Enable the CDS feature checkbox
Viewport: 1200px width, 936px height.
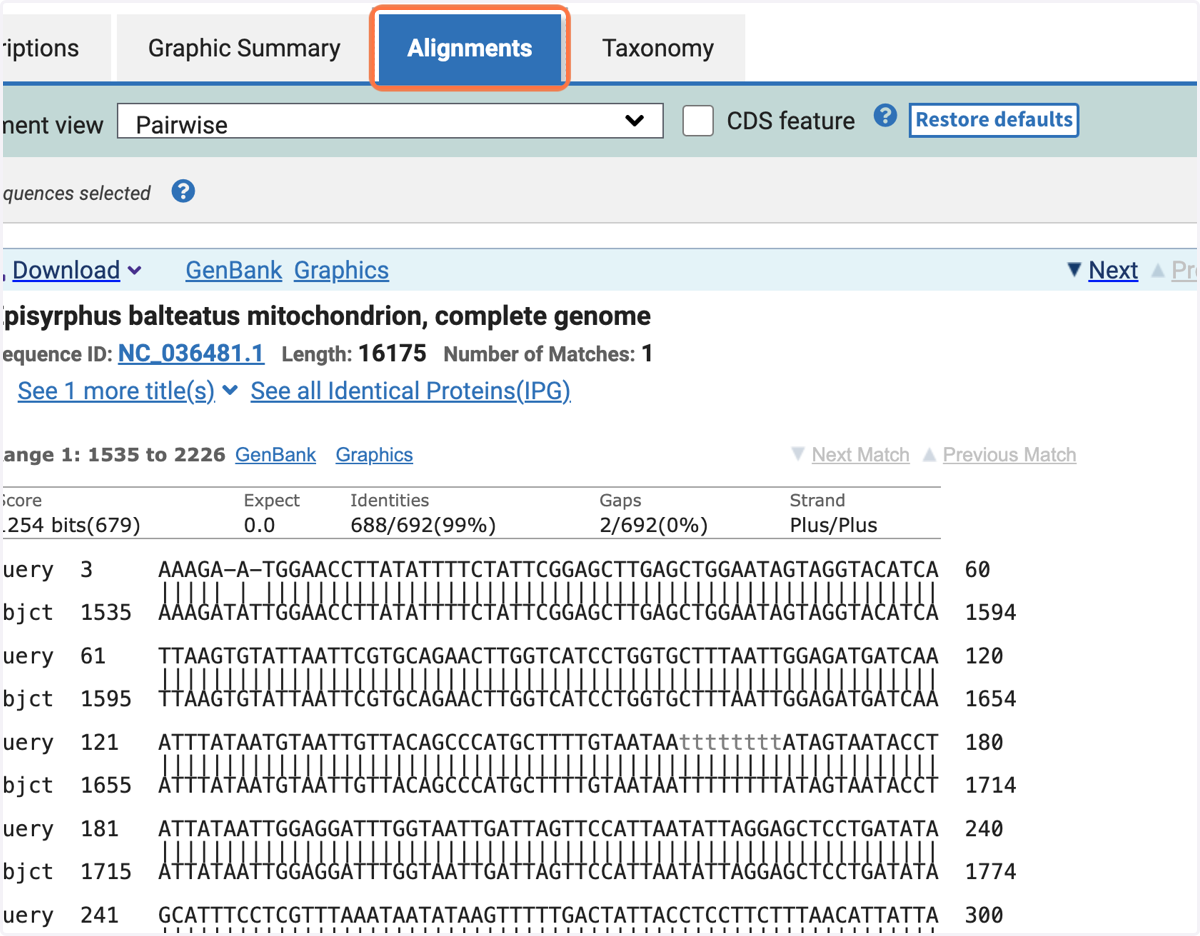point(698,121)
